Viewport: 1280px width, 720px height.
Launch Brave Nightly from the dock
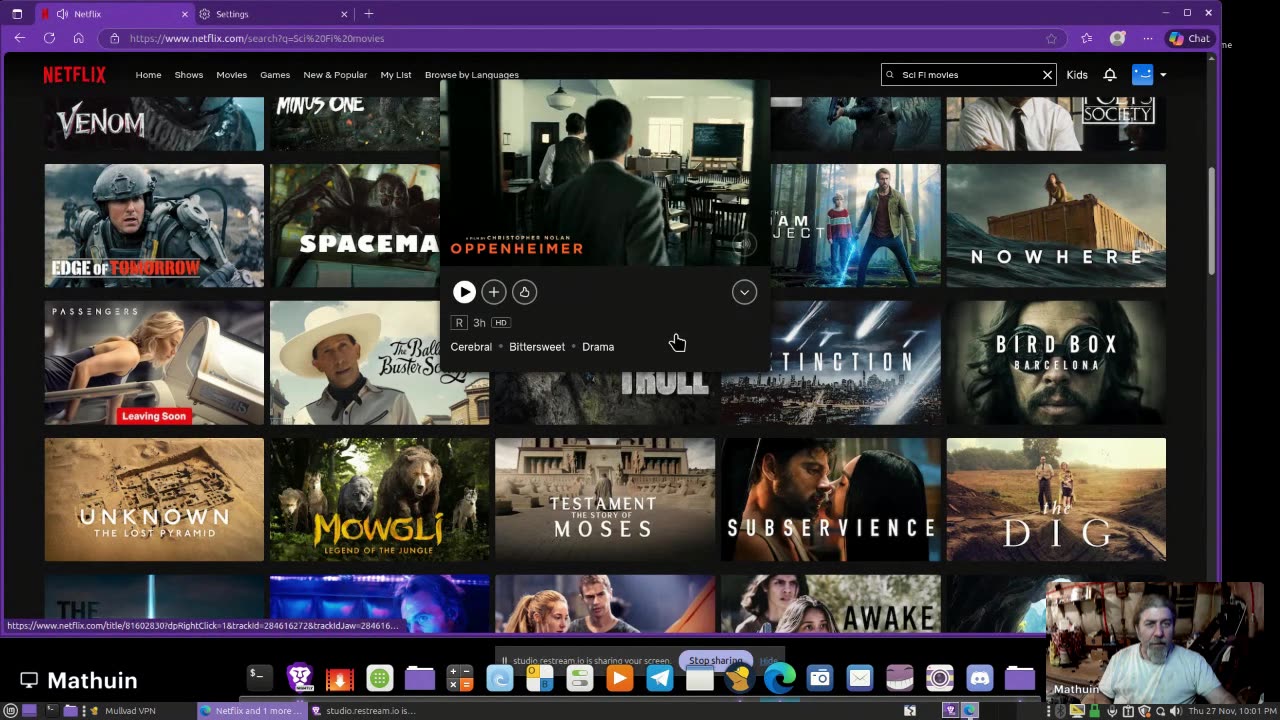click(300, 678)
